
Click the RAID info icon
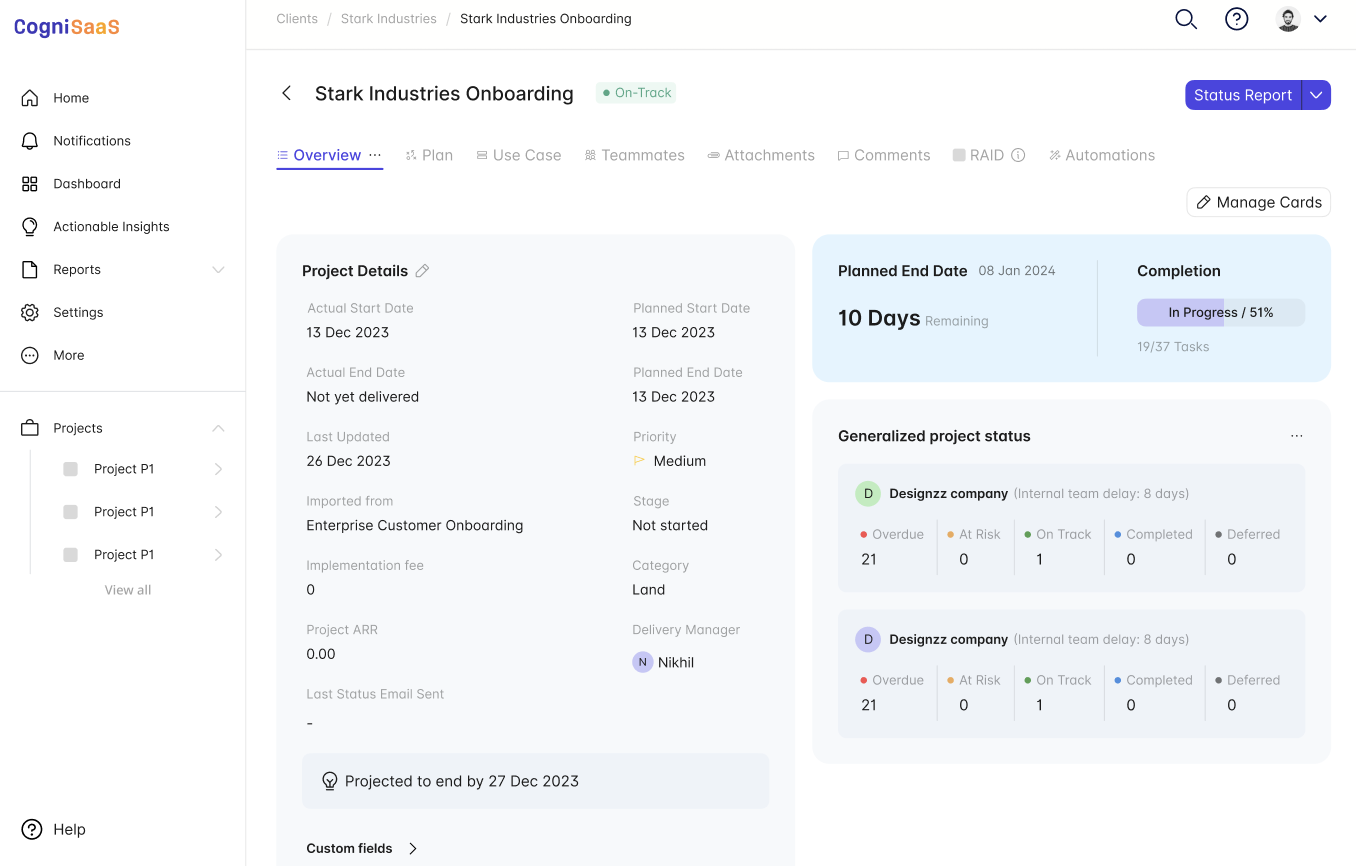coord(1018,155)
